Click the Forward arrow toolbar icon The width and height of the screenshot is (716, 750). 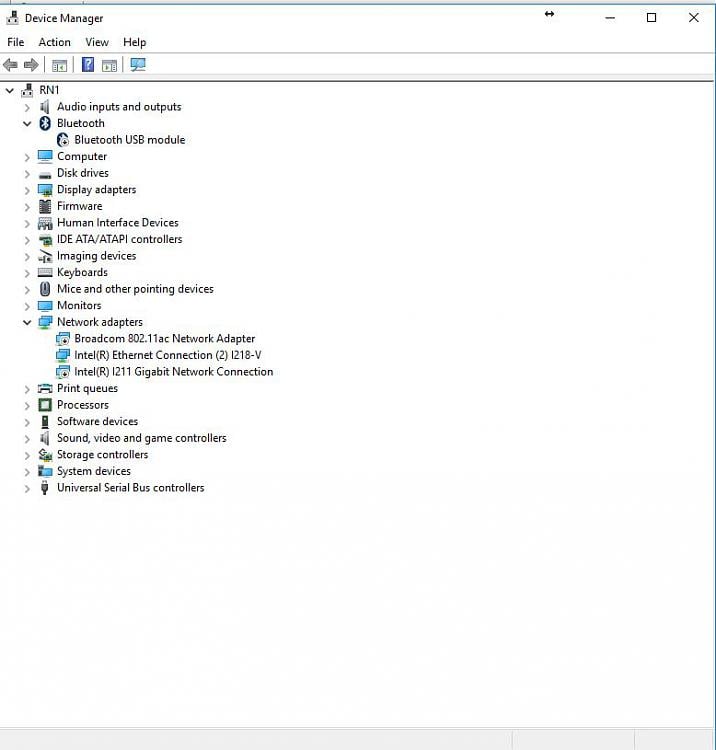tap(31, 65)
